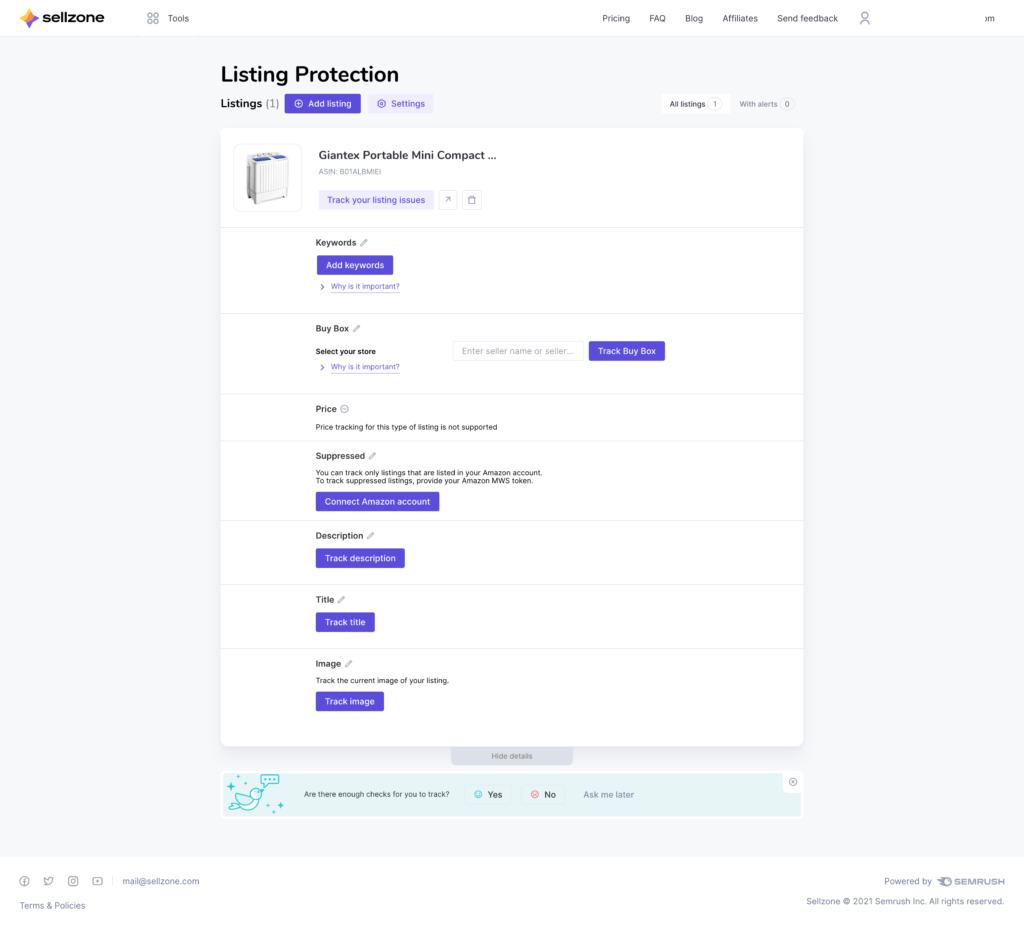Collapse the listing with Hide details
The width and height of the screenshot is (1024, 925).
coord(512,756)
